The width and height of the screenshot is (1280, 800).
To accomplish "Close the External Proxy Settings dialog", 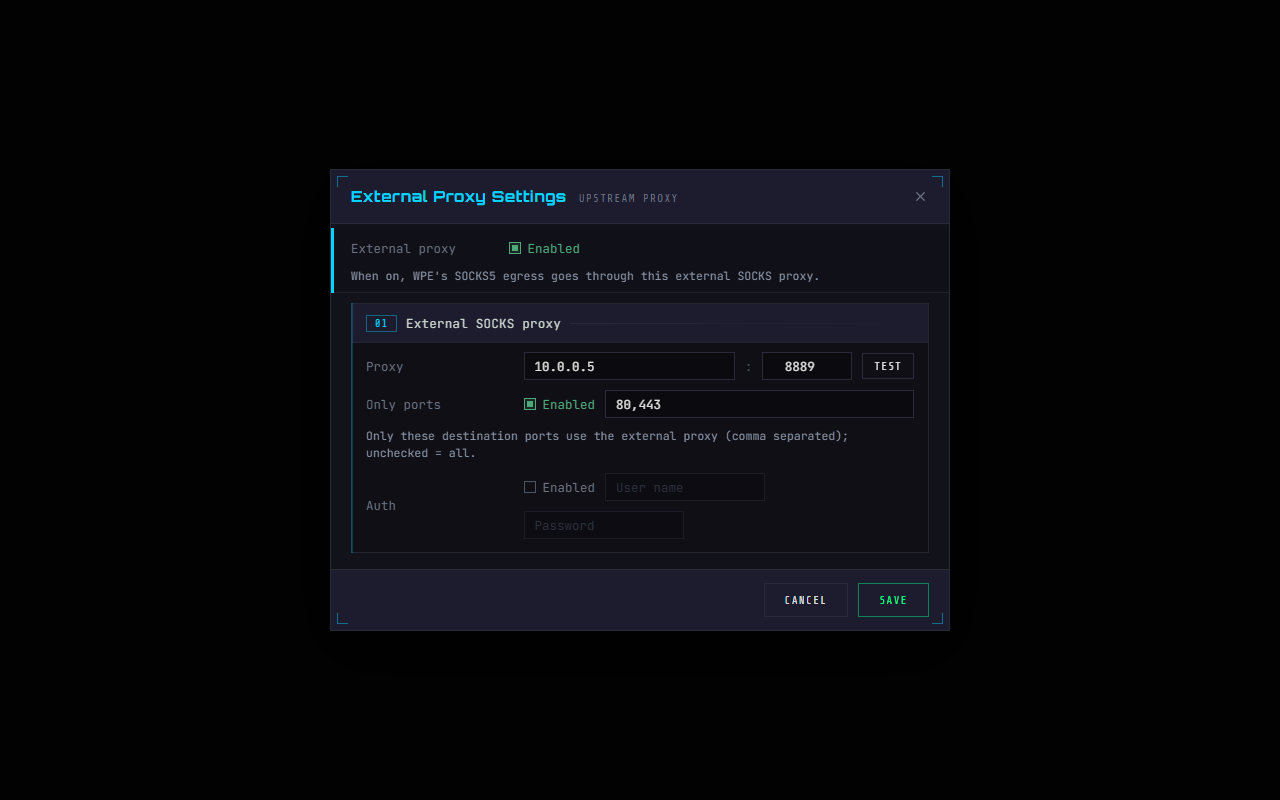I will [x=920, y=197].
